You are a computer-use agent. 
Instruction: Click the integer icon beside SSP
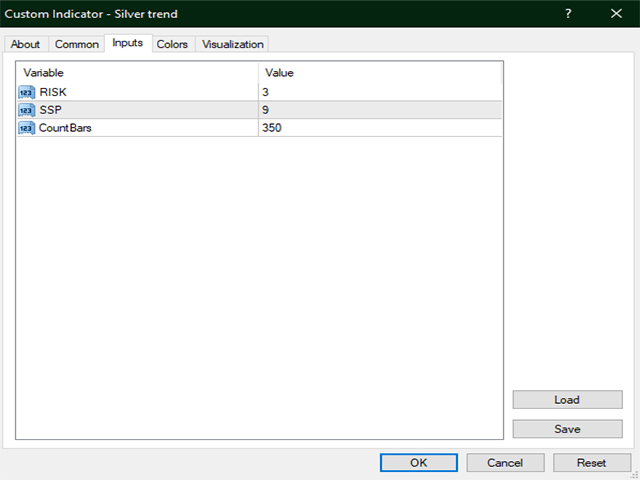(x=27, y=110)
